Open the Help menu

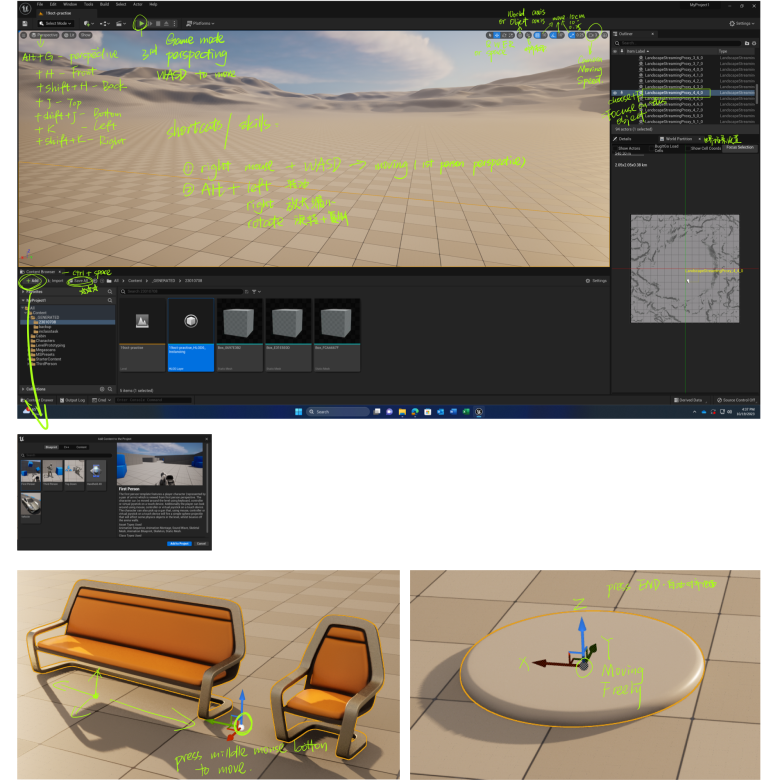click(153, 4)
